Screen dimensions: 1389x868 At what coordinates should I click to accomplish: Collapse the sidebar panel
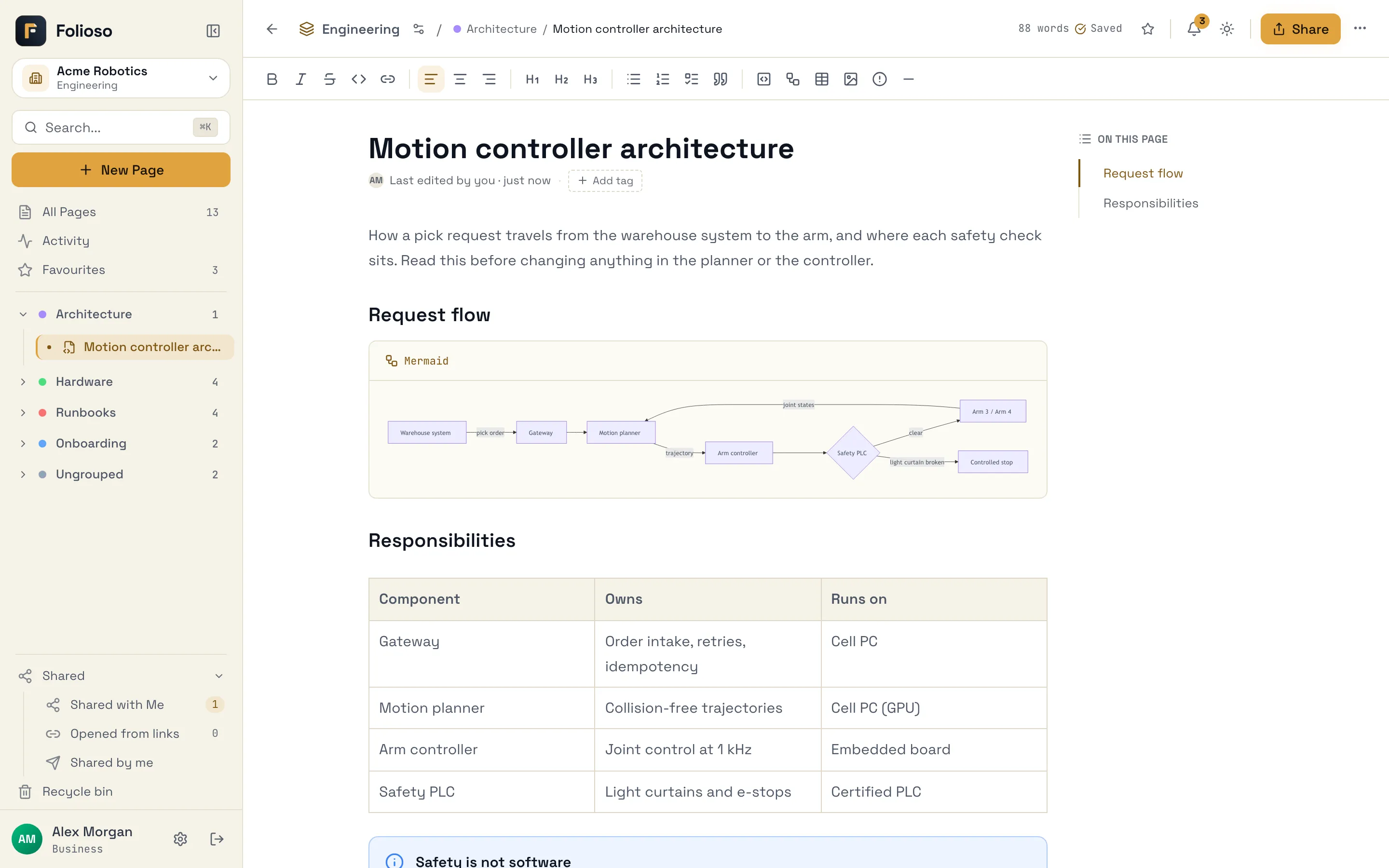pos(213,30)
